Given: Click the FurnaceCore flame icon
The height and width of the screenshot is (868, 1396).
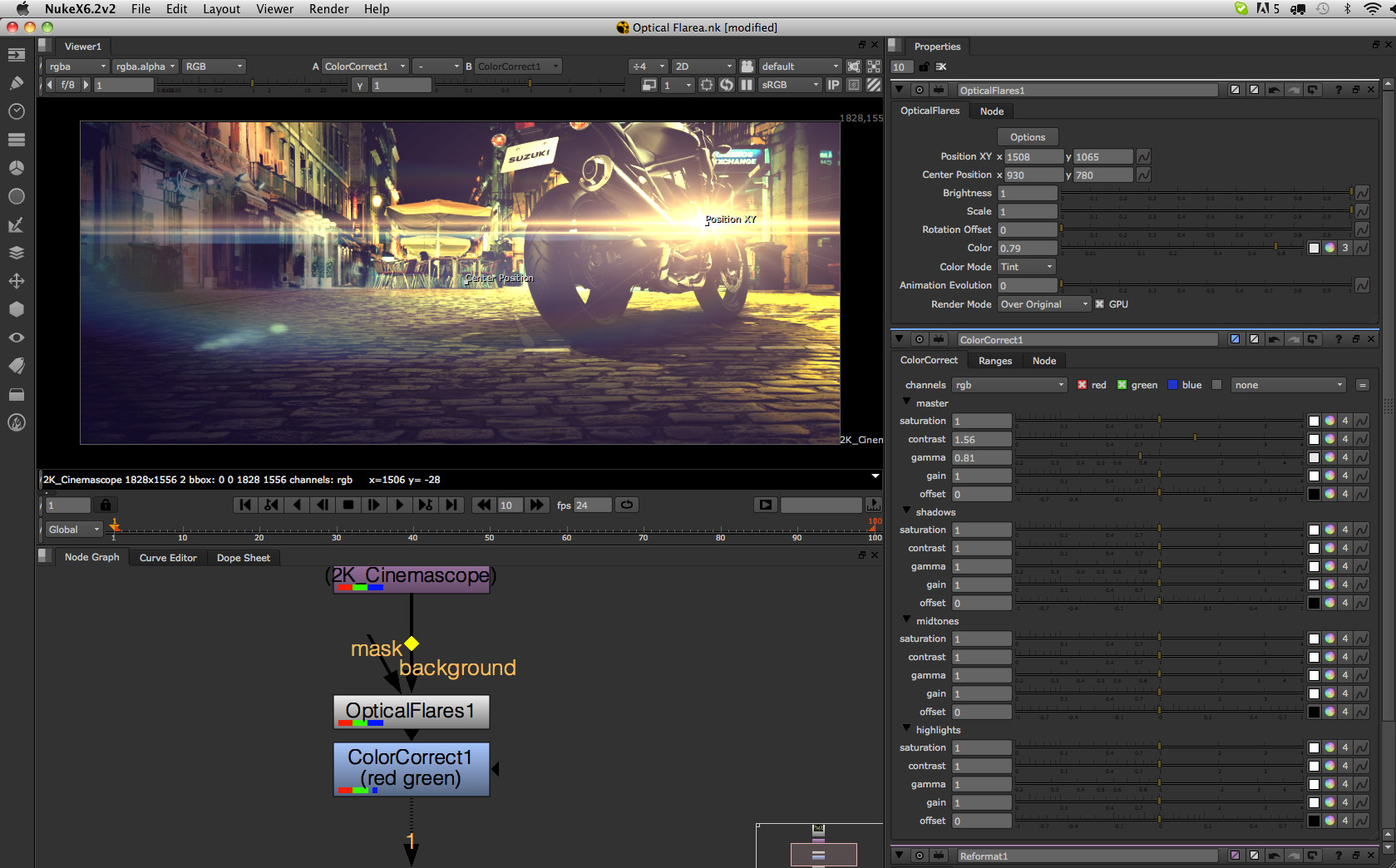Looking at the screenshot, I should click(x=17, y=422).
